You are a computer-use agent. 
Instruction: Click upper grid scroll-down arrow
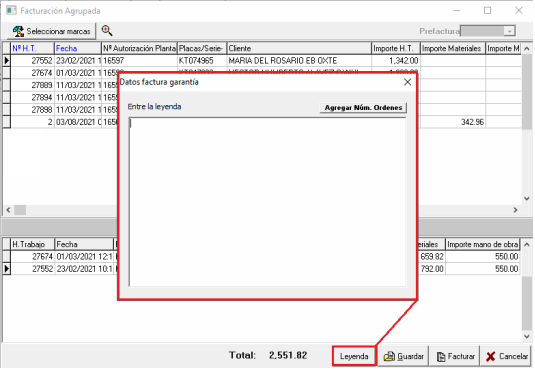[526, 199]
